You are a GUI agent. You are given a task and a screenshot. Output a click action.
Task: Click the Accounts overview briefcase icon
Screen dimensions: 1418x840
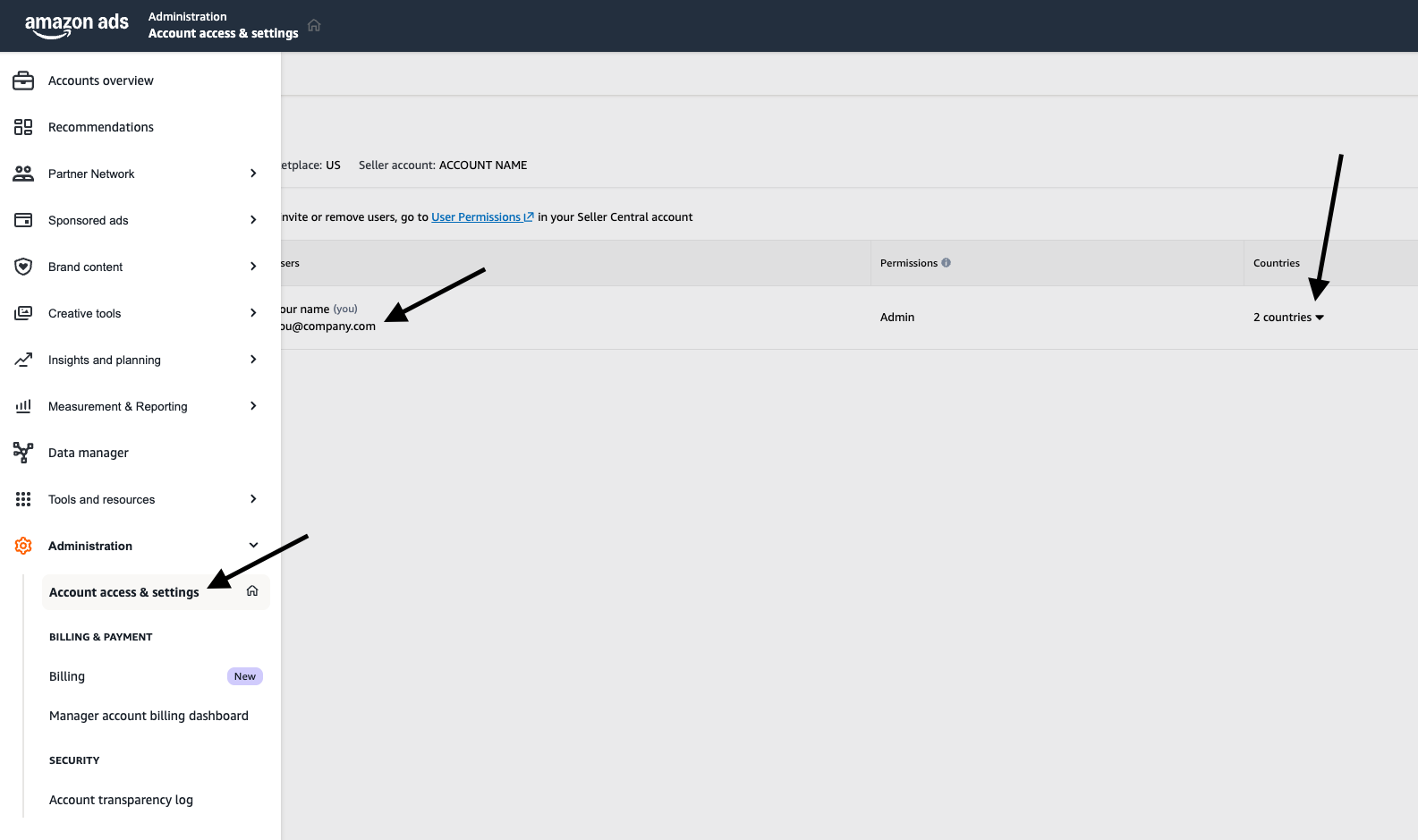[23, 81]
